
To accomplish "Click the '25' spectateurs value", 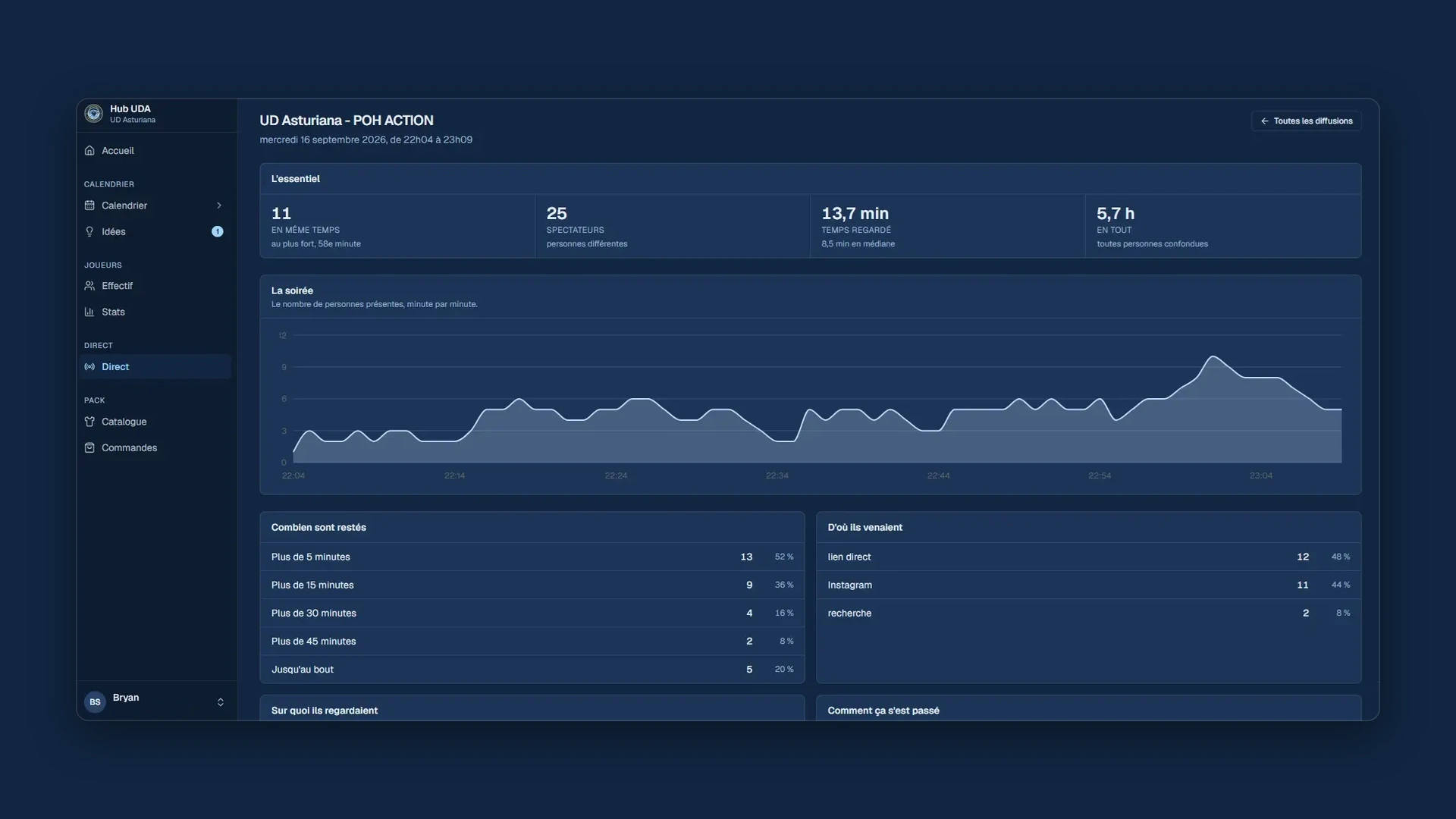I will coord(557,214).
